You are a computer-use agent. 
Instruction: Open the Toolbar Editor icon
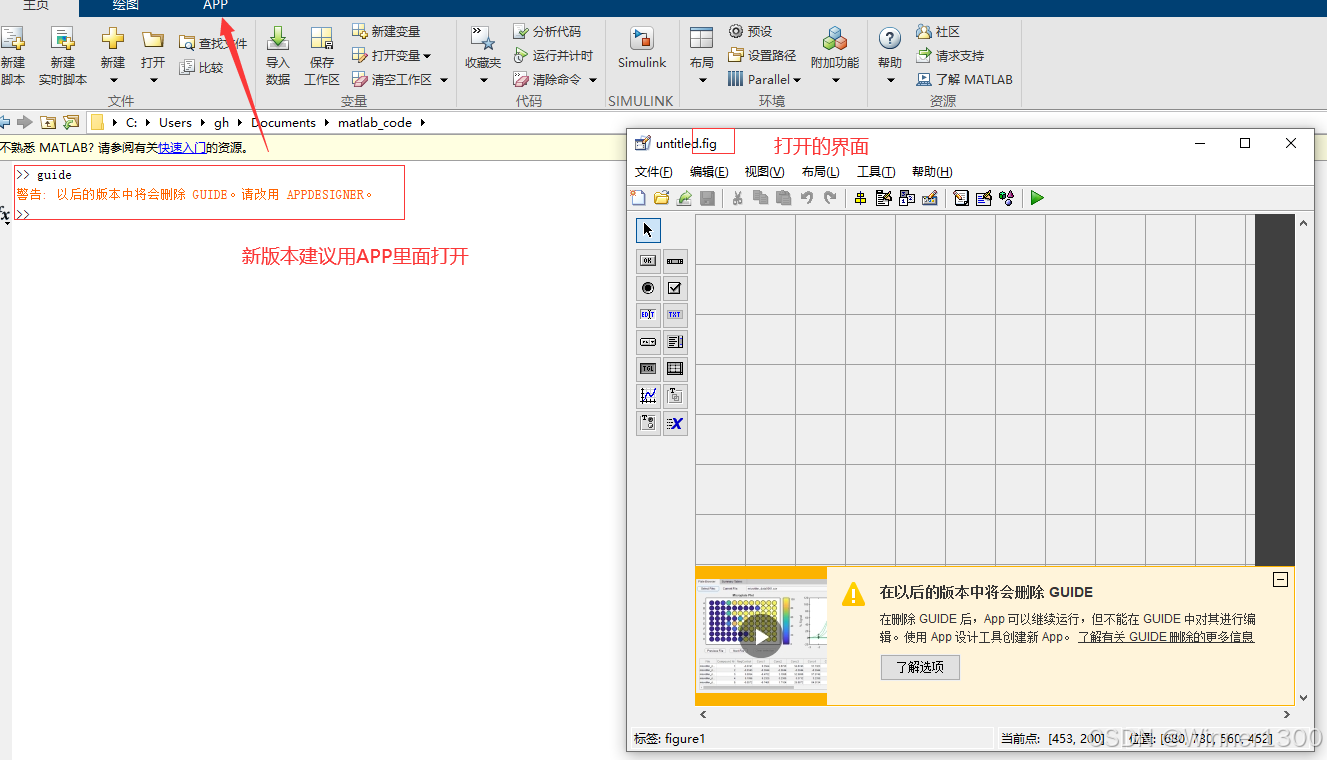(930, 198)
